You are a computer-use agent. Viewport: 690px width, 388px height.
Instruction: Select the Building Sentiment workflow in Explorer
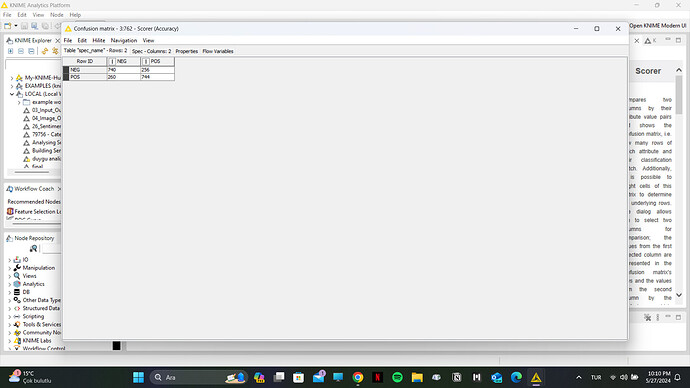click(43, 151)
